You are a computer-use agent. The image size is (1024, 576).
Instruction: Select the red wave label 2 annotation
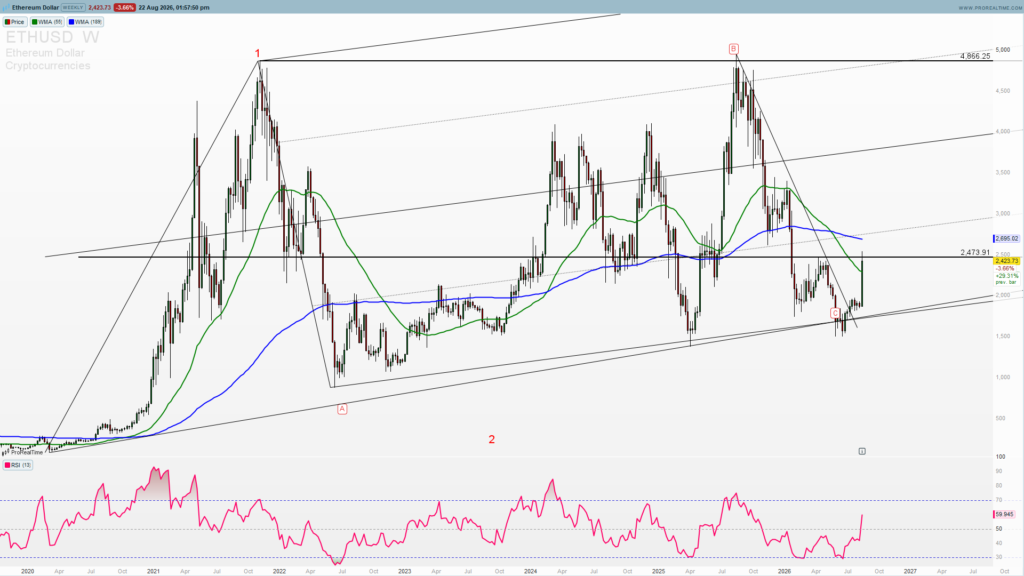coord(492,440)
